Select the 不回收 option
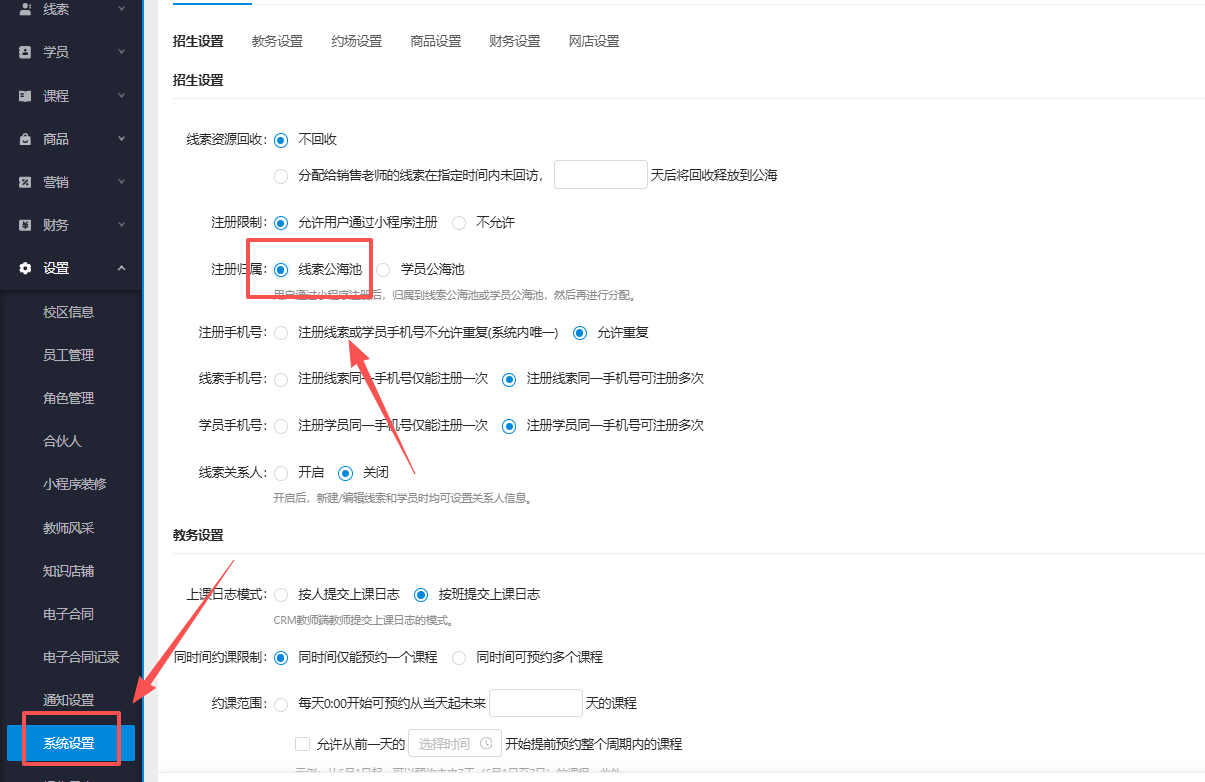1205x782 pixels. pyautogui.click(x=281, y=140)
